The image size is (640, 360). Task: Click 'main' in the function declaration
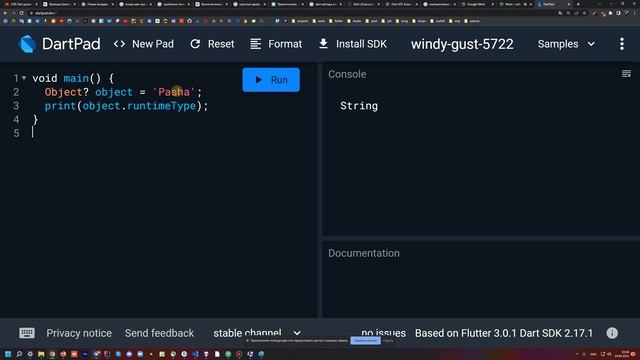coord(76,78)
